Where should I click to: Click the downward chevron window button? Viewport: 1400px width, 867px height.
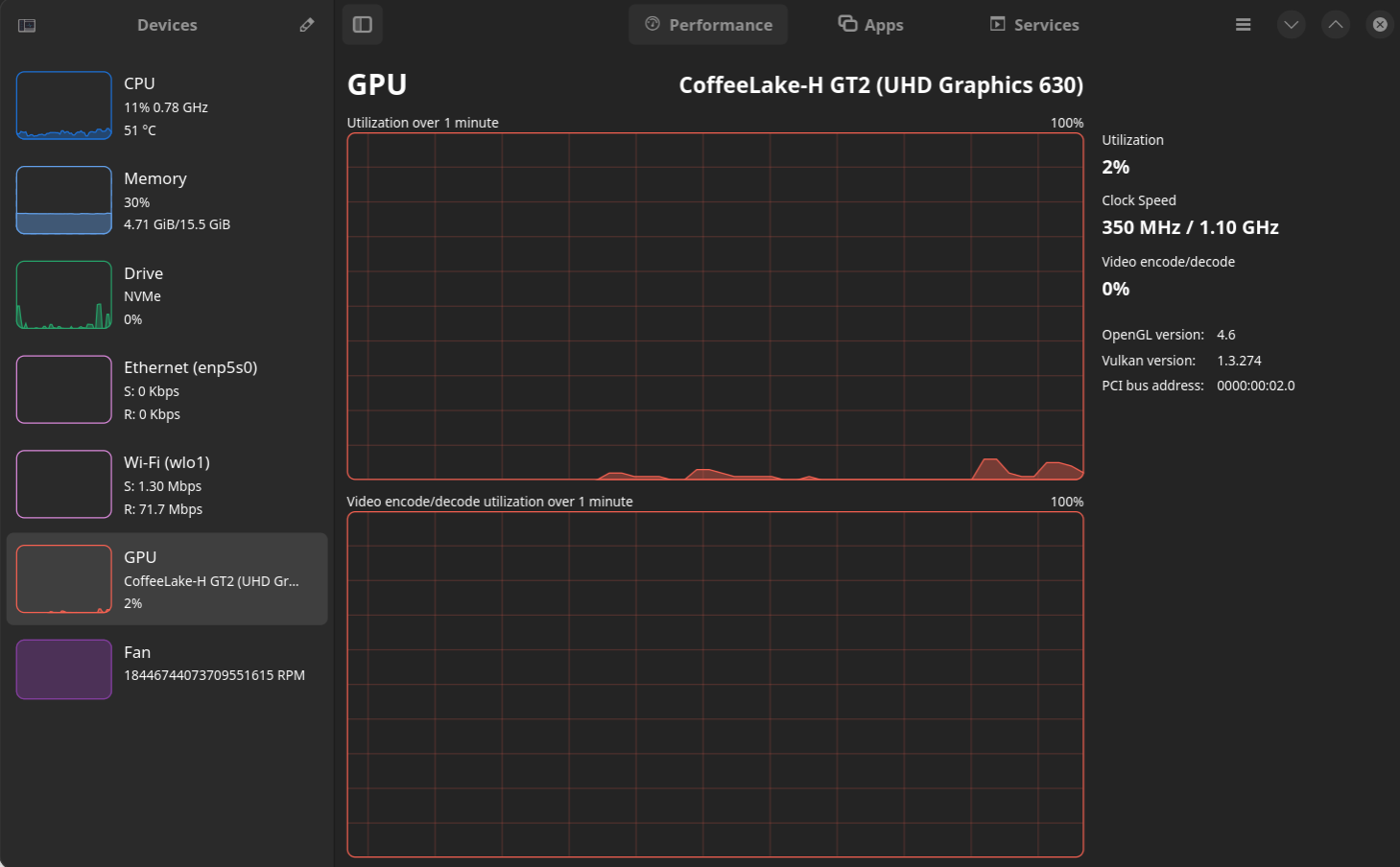(x=1292, y=25)
